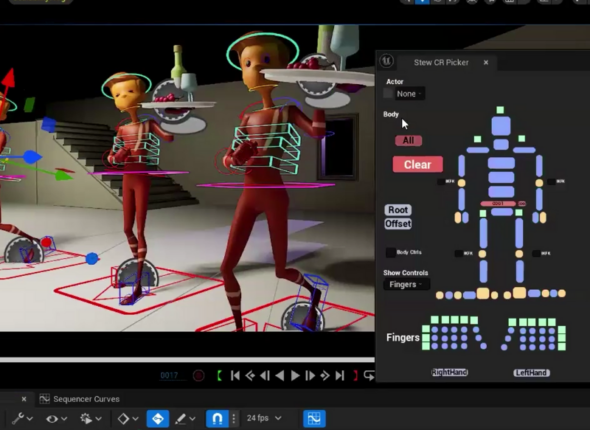Viewport: 590px width, 430px height.
Task: Select the head control in the picker
Action: click(x=501, y=126)
